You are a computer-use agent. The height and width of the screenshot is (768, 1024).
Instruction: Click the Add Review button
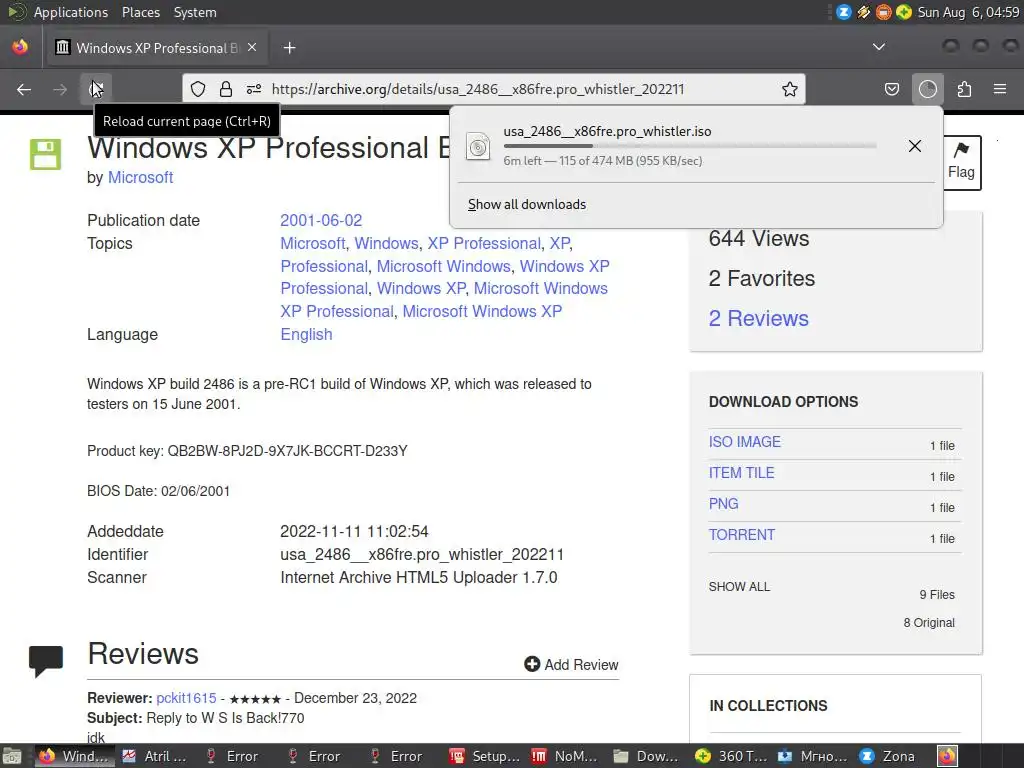tap(571, 664)
